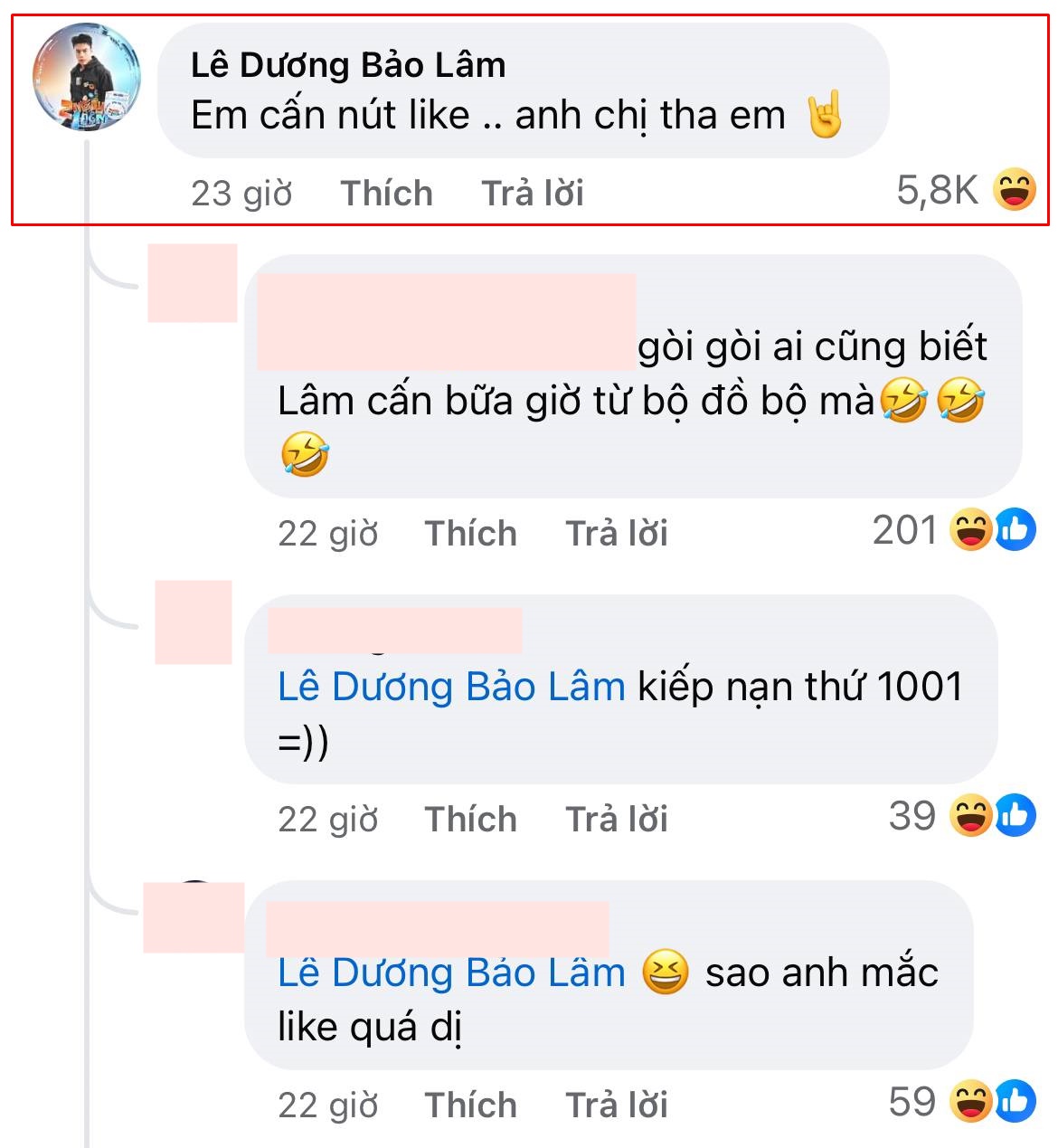Open Lê Dương Bảo Lâm's profile avatar
This screenshot has height=1148, width=1058.
tap(87, 78)
